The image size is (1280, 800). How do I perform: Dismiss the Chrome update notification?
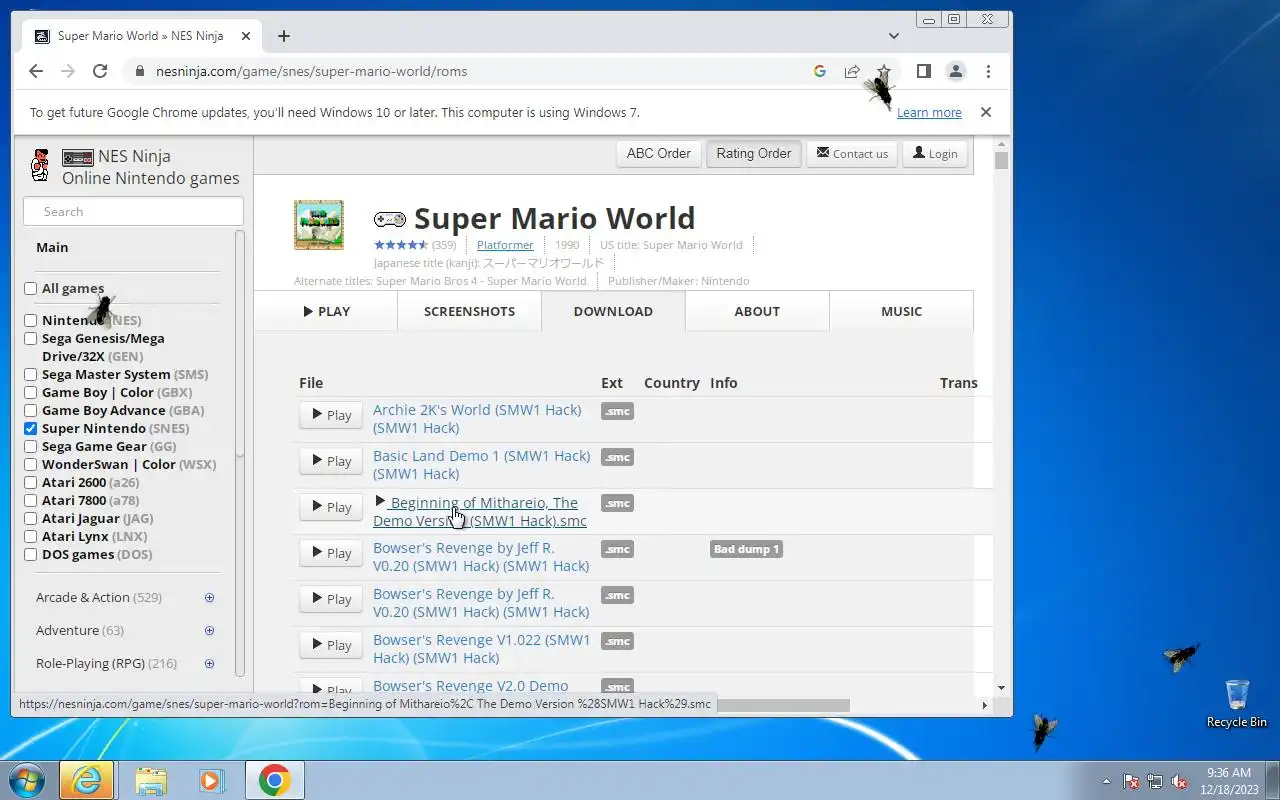point(986,112)
